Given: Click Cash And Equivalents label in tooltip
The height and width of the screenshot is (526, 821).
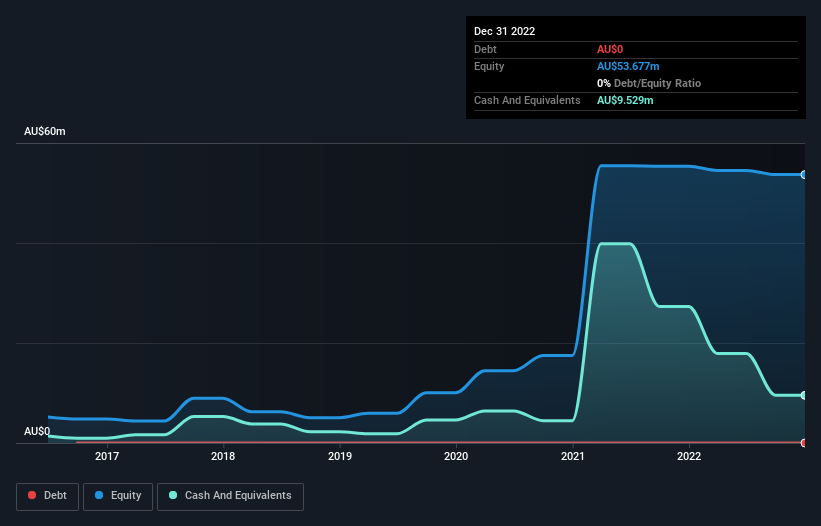Looking at the screenshot, I should (x=527, y=100).
